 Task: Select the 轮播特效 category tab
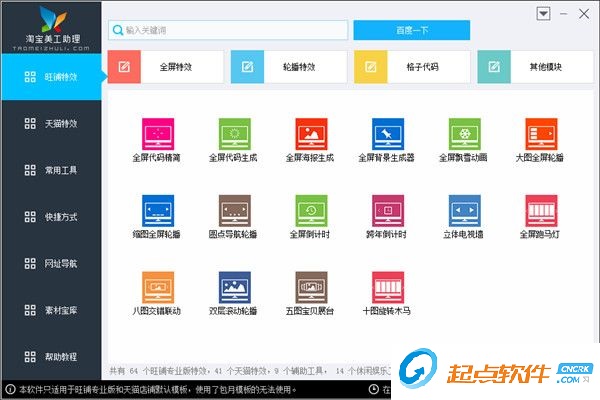click(x=289, y=67)
